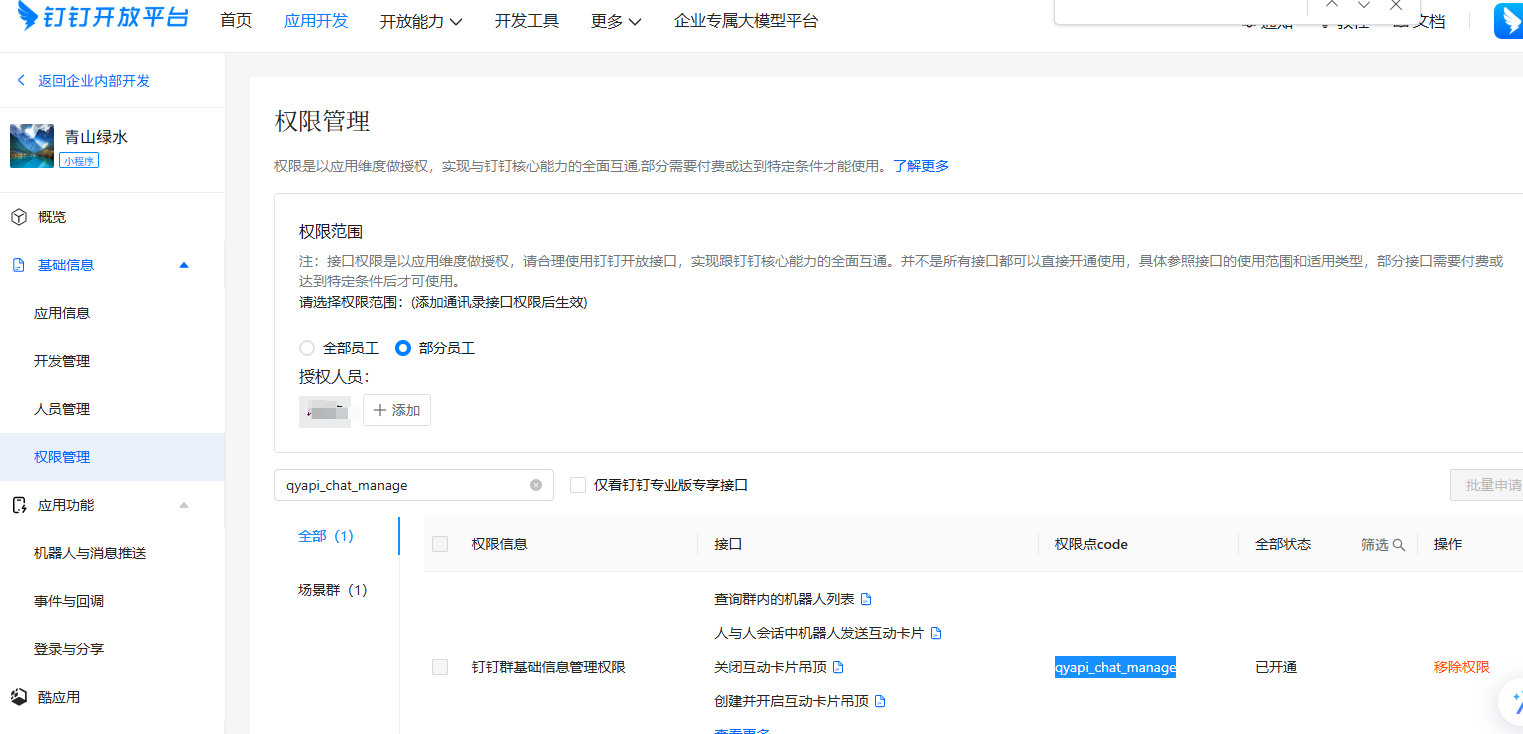Screen dimensions: 1523x734
Task: Open 企业专属大模型平台 nav item
Action: [x=746, y=21]
